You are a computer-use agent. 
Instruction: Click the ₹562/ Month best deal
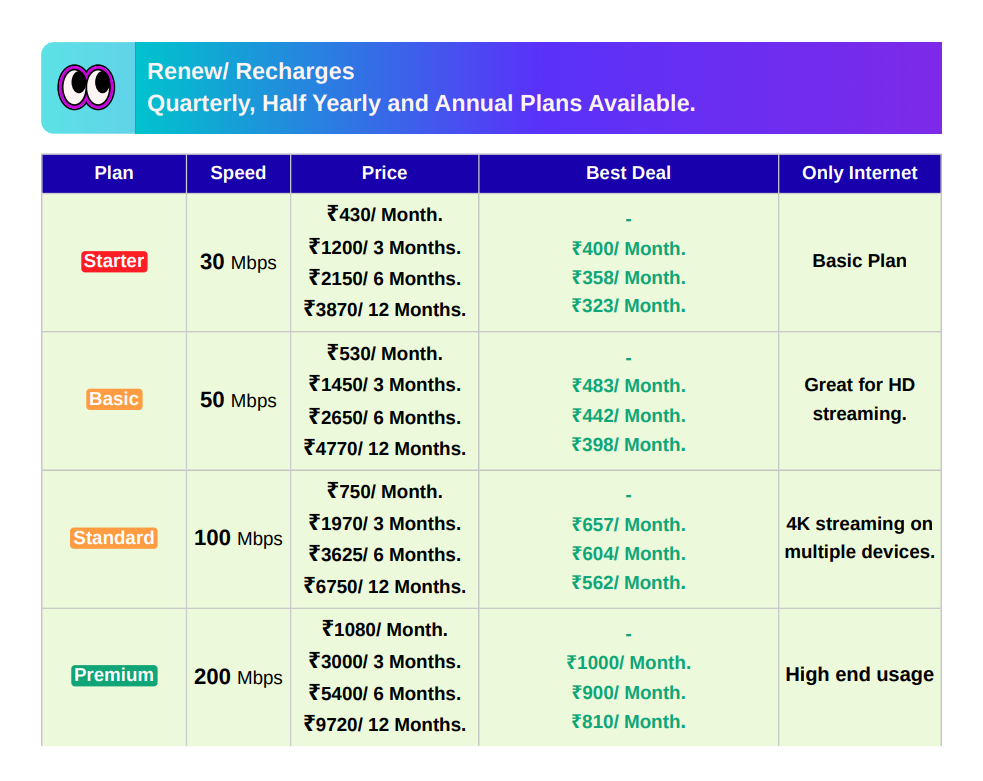(628, 583)
